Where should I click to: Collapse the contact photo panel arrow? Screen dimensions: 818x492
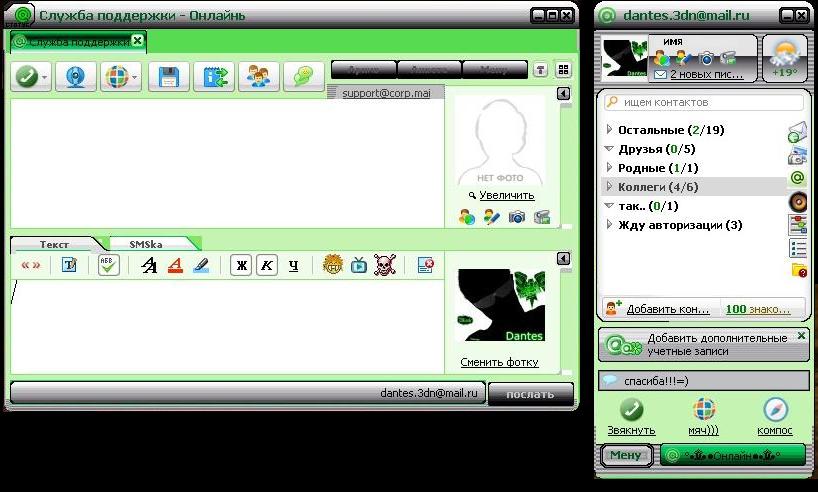pos(563,93)
